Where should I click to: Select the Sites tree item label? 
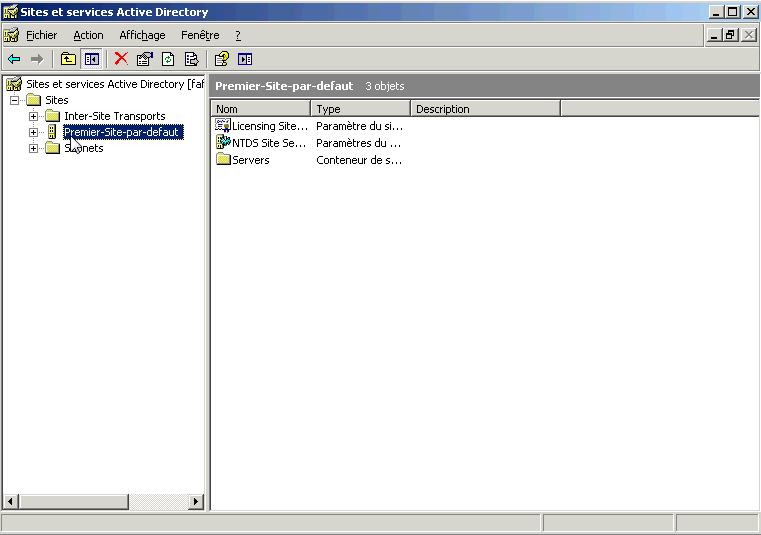pos(57,100)
